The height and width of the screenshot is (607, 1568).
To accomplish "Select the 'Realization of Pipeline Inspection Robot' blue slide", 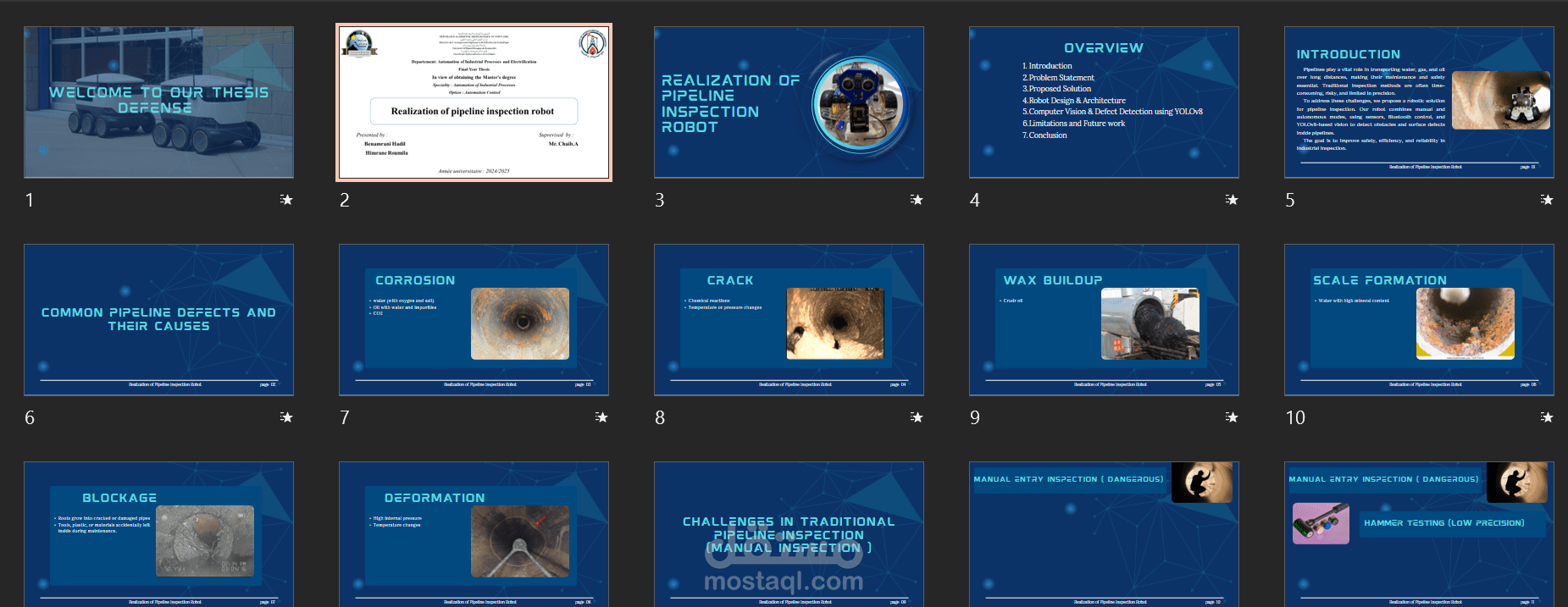I will 789,102.
